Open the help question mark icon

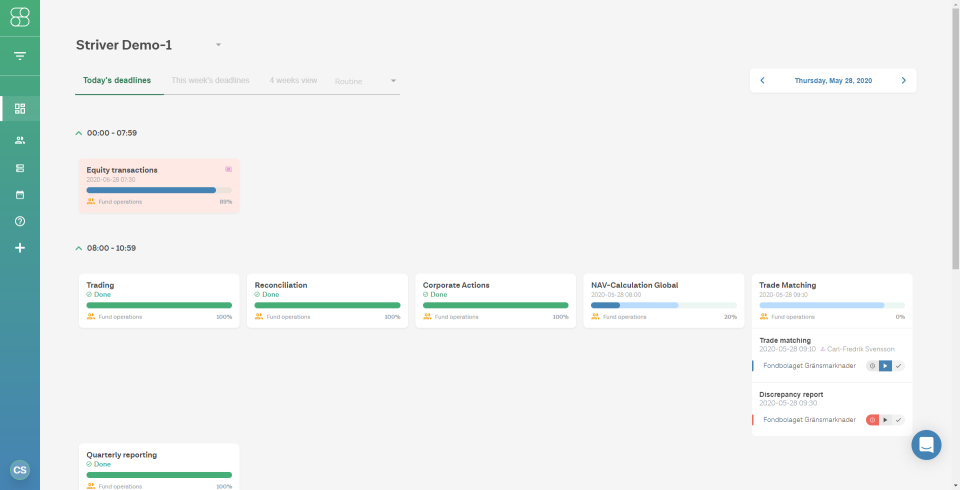click(20, 221)
